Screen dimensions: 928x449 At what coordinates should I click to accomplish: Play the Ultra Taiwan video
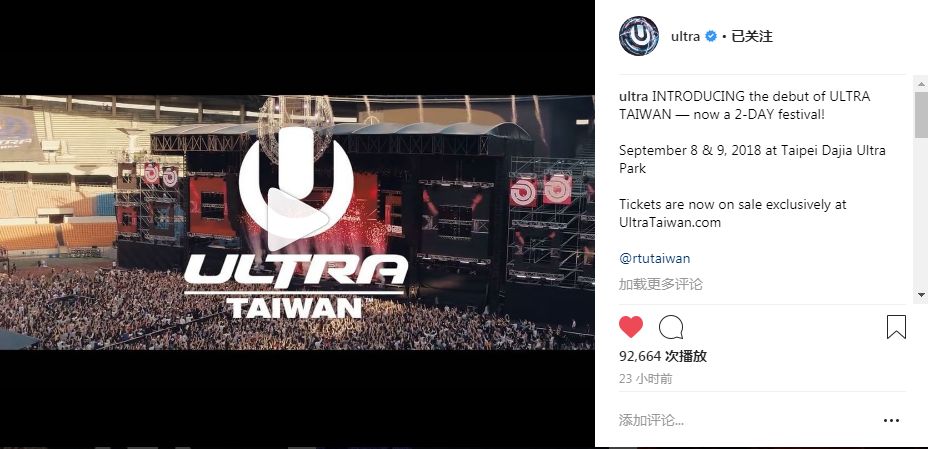[296, 219]
